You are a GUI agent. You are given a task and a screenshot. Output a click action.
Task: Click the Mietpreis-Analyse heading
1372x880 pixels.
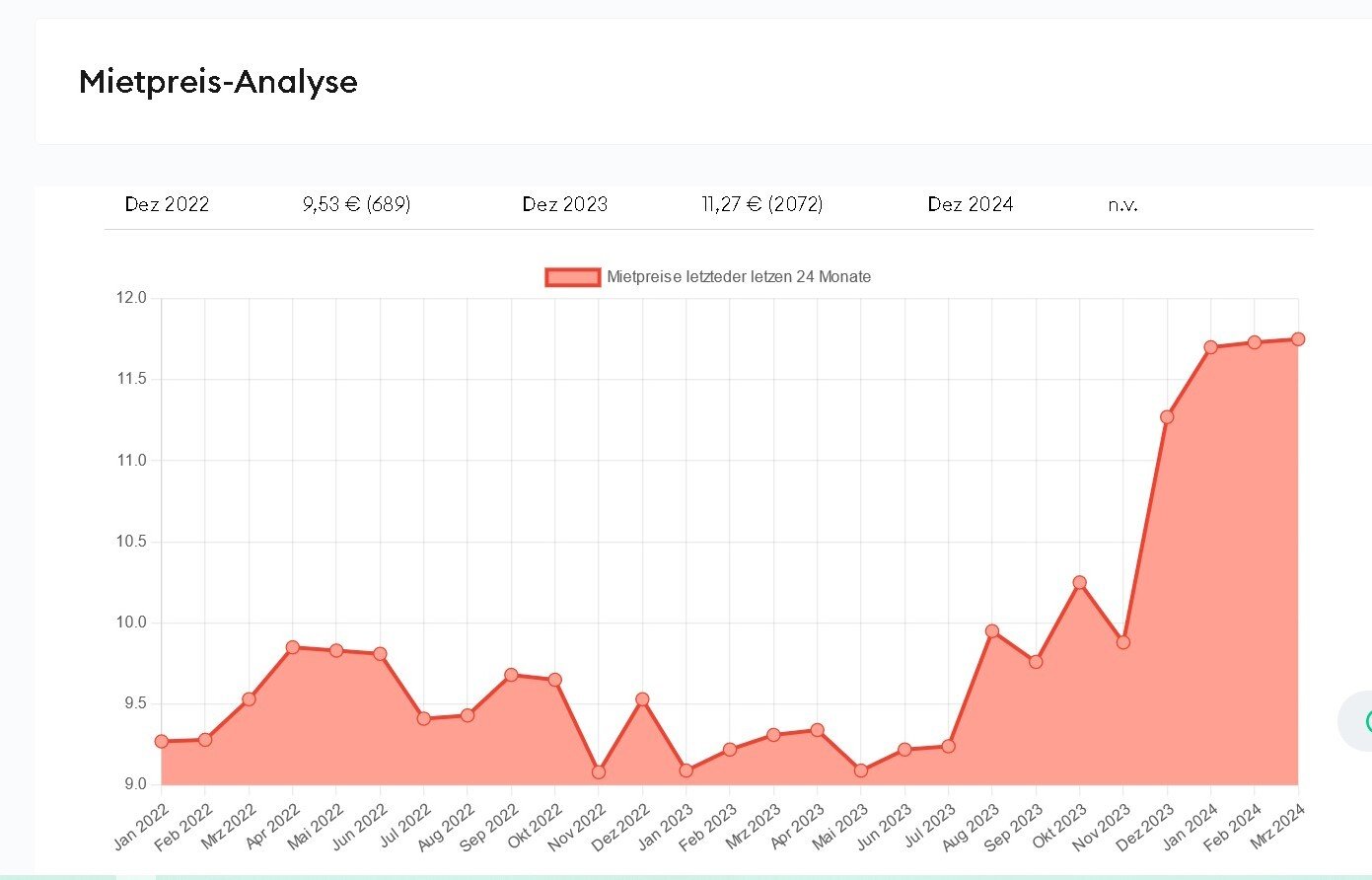point(218,81)
